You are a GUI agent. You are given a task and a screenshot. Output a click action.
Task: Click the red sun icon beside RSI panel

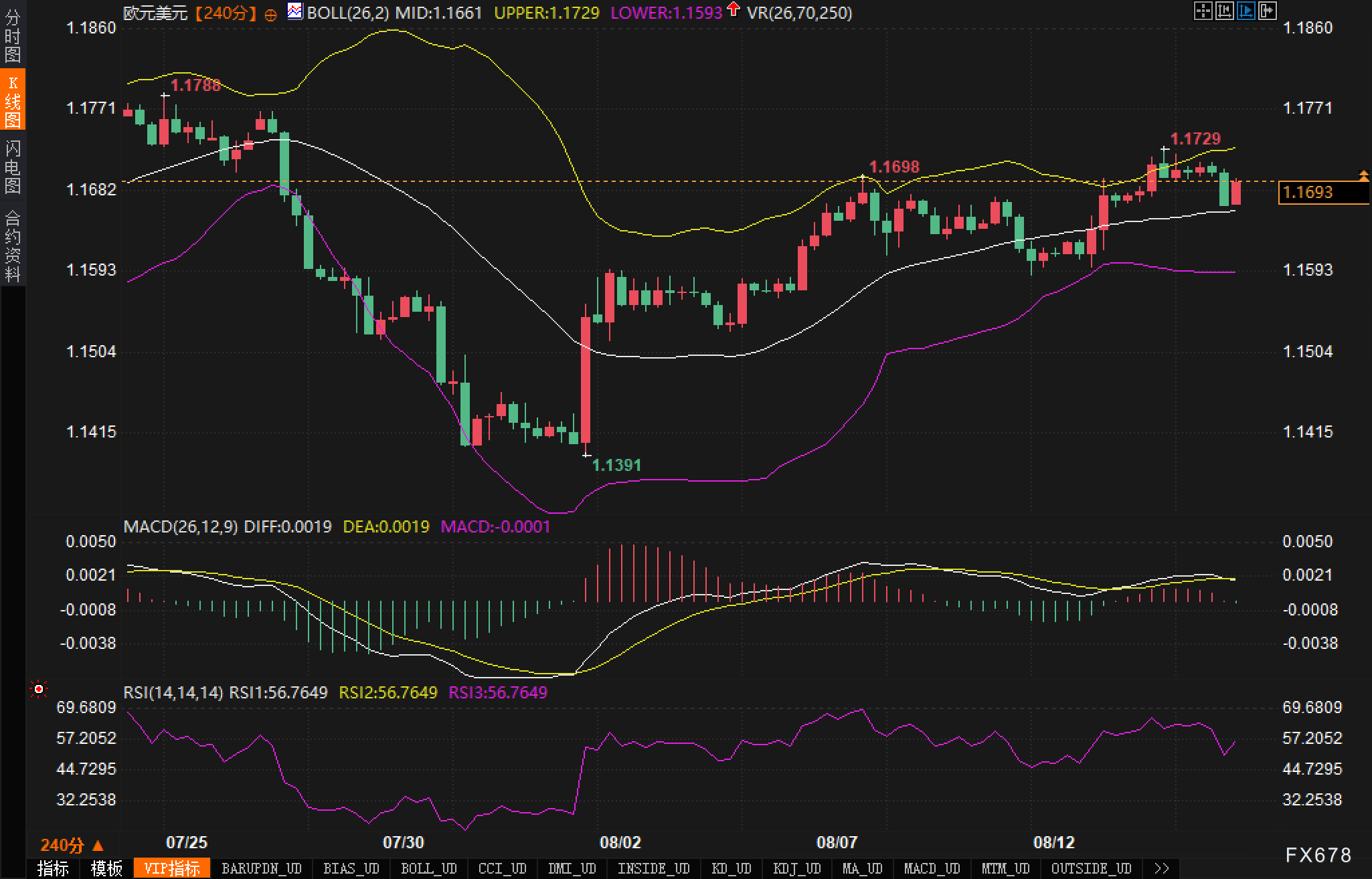pos(39,689)
